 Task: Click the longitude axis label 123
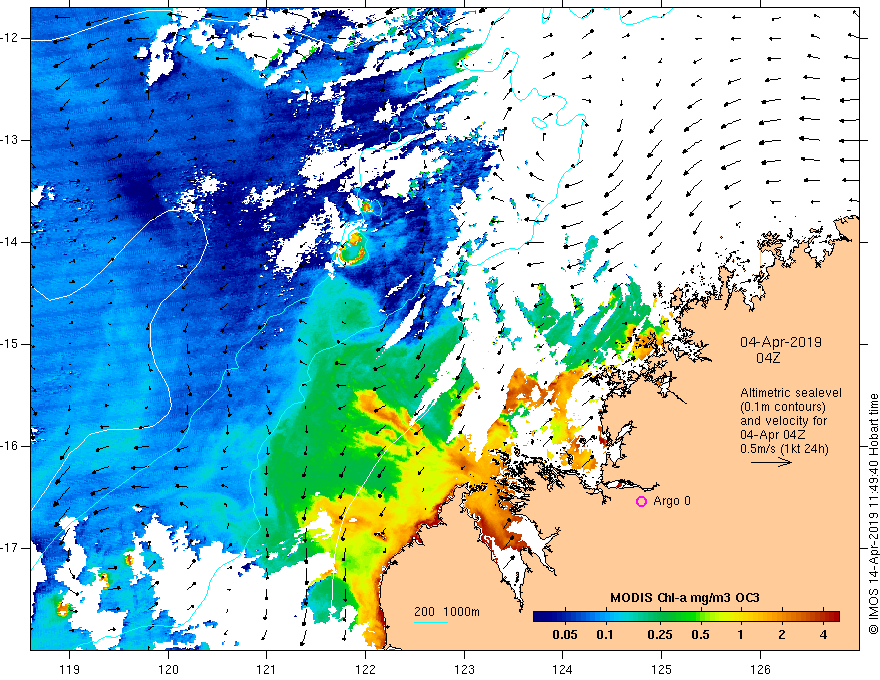tap(464, 669)
